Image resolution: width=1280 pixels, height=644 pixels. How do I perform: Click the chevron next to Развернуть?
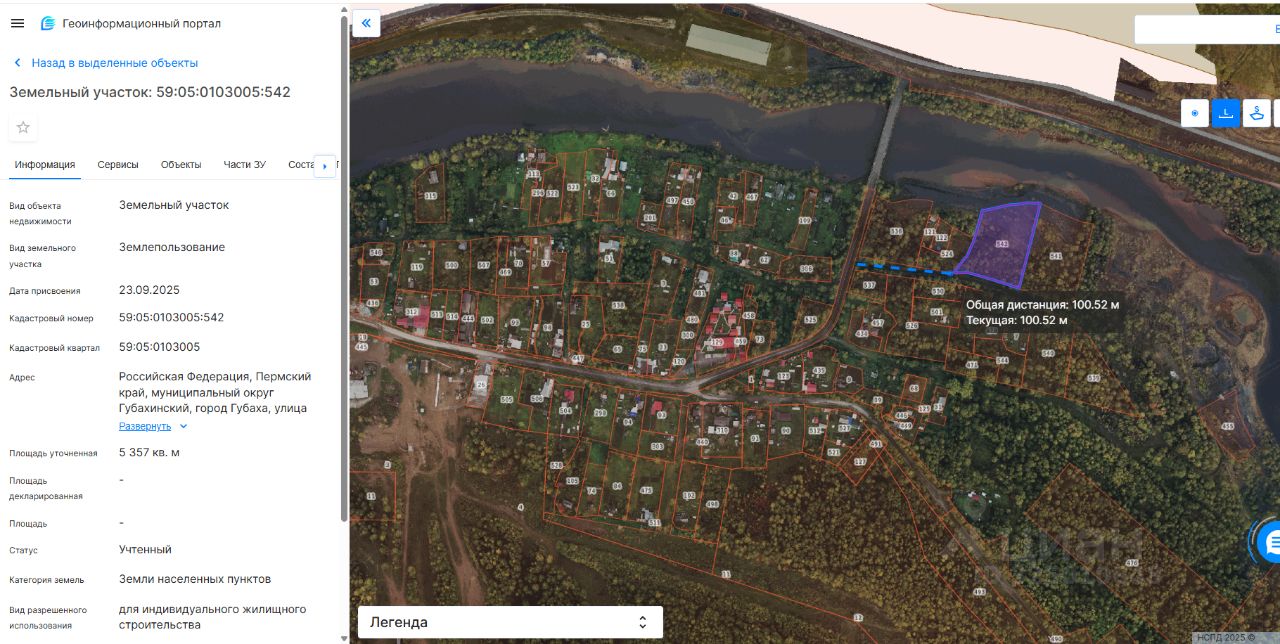[x=183, y=426]
